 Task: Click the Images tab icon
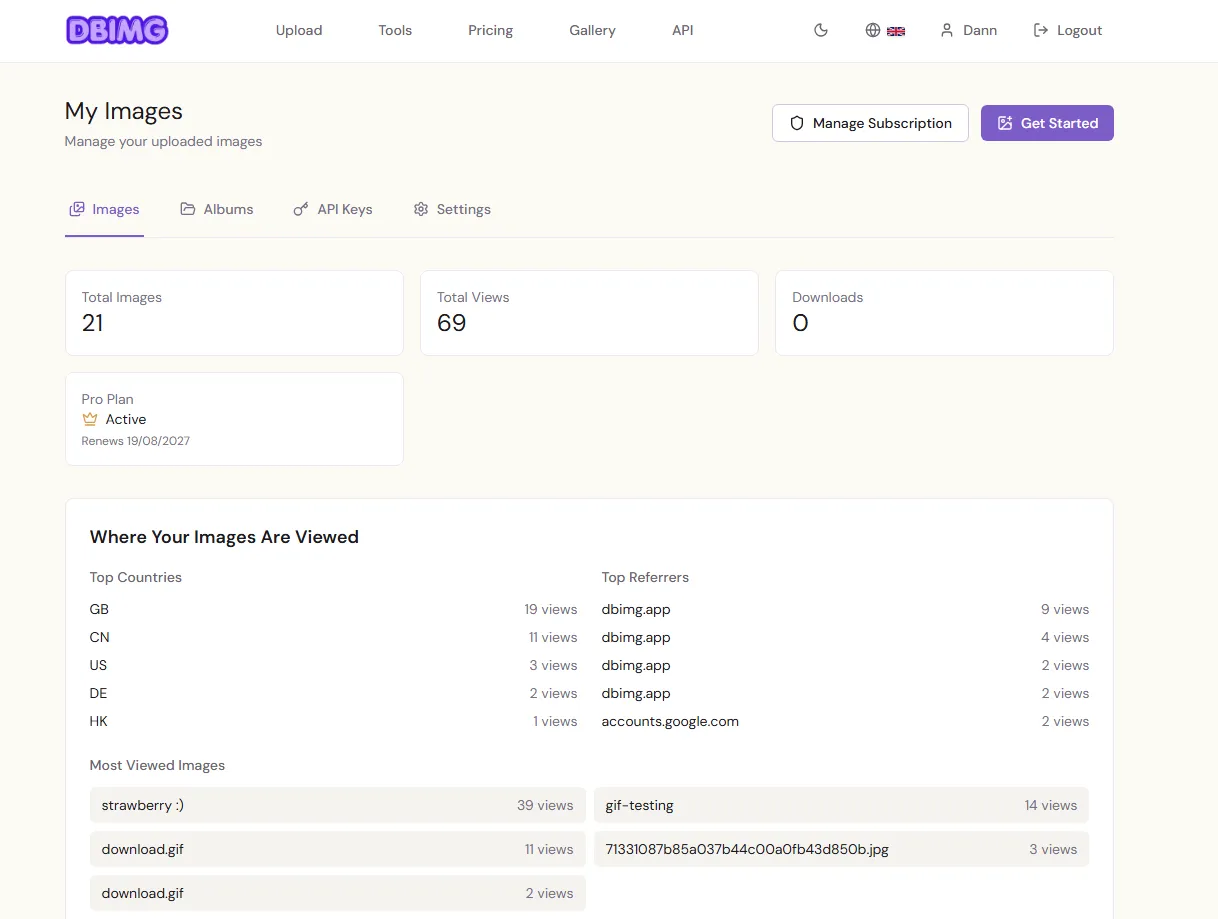pos(77,209)
